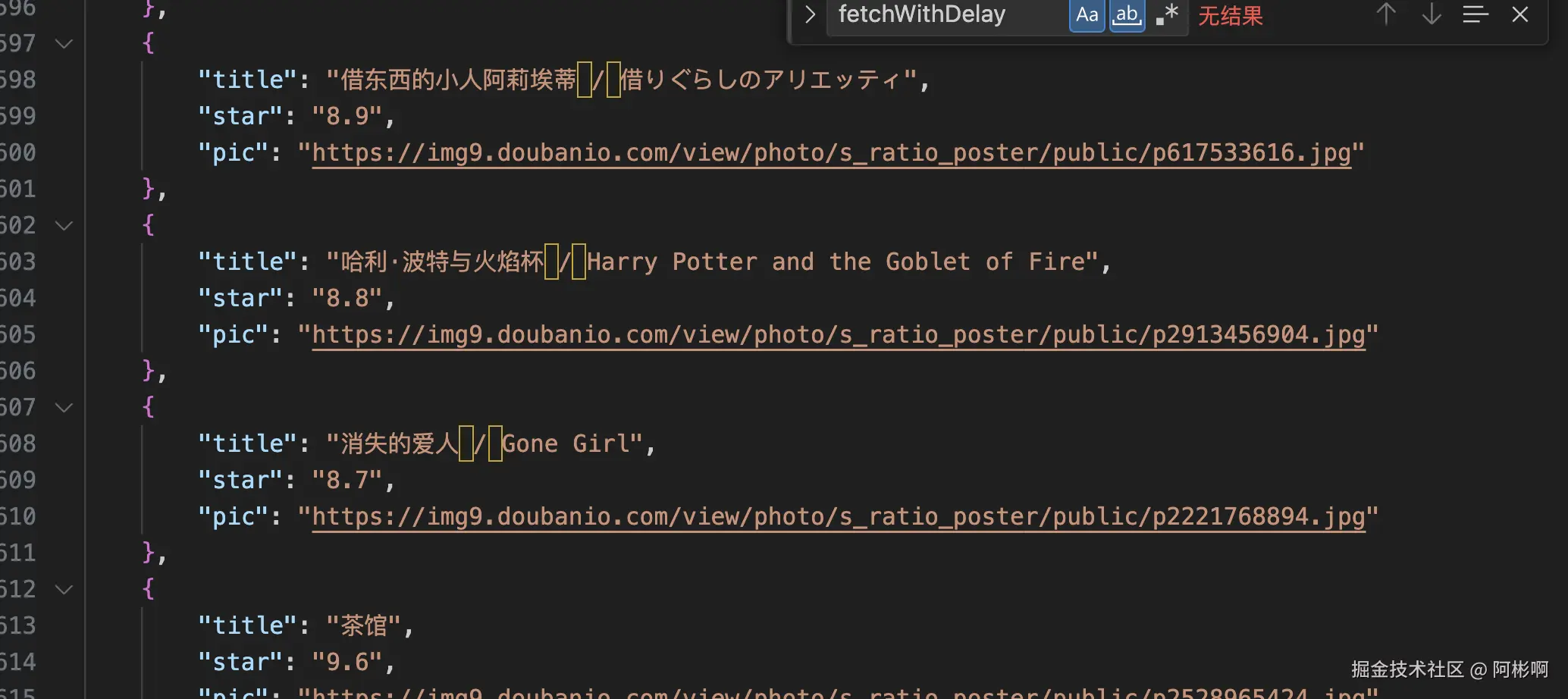The image size is (1568, 699).
Task: Click line number 598 in gutter
Action: pyautogui.click(x=17, y=80)
